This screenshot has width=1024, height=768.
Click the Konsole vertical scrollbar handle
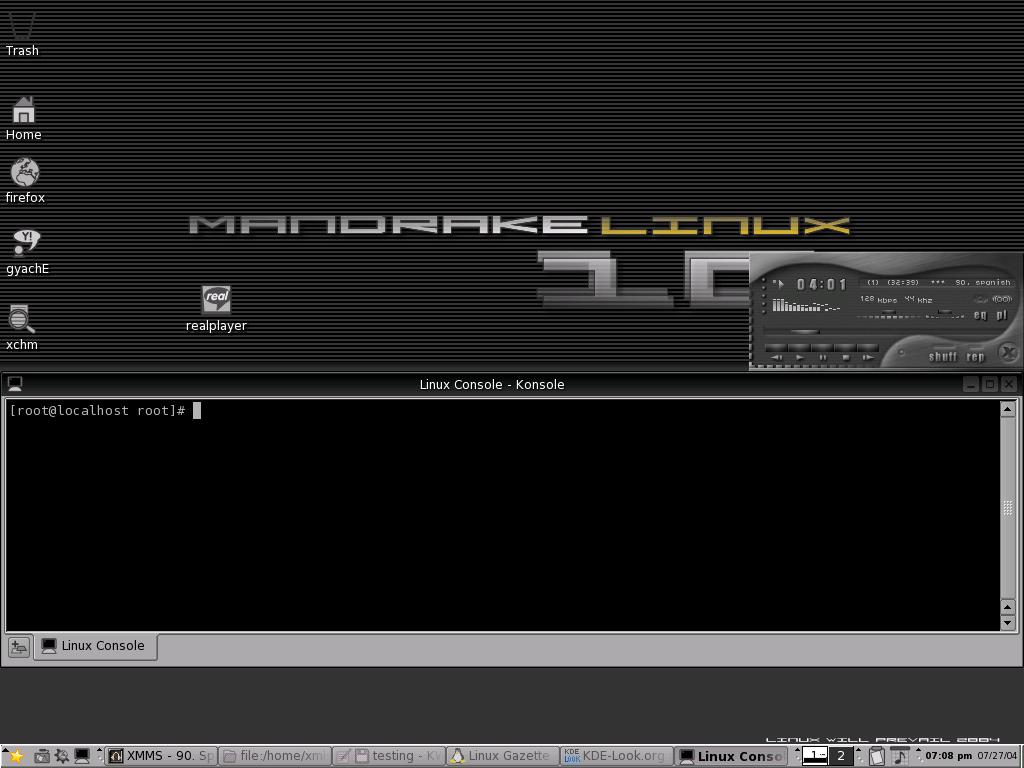pyautogui.click(x=1007, y=507)
